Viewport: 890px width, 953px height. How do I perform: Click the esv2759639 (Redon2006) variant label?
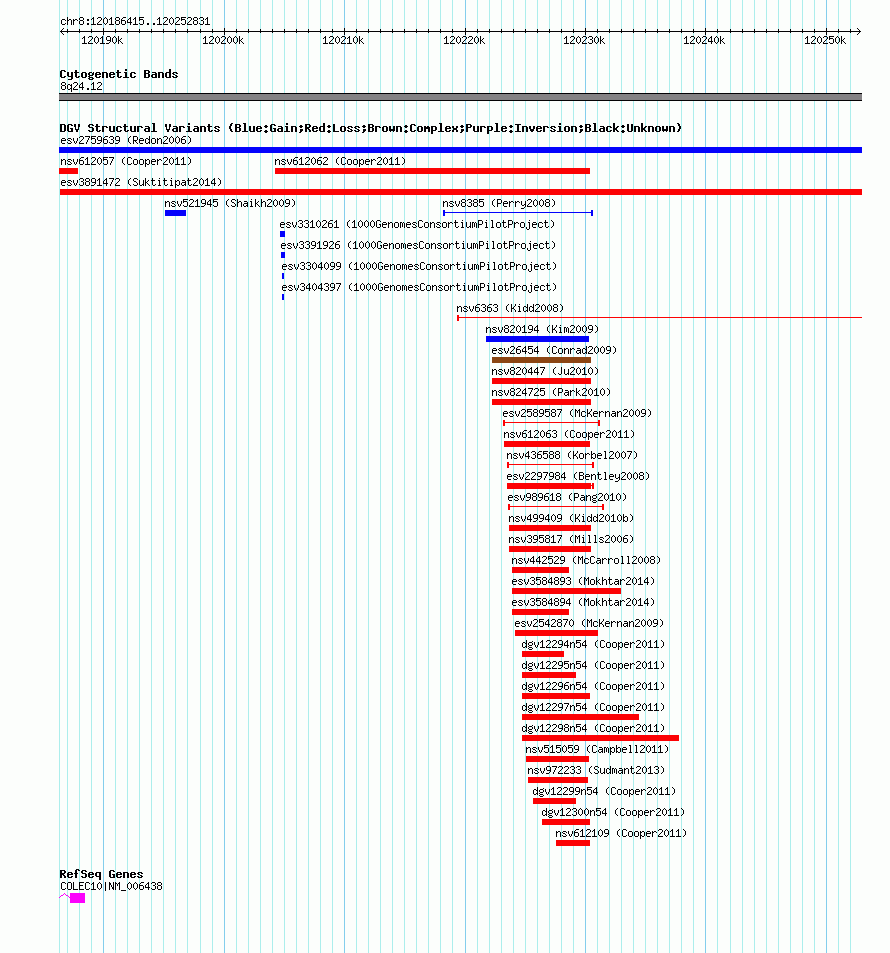point(126,140)
